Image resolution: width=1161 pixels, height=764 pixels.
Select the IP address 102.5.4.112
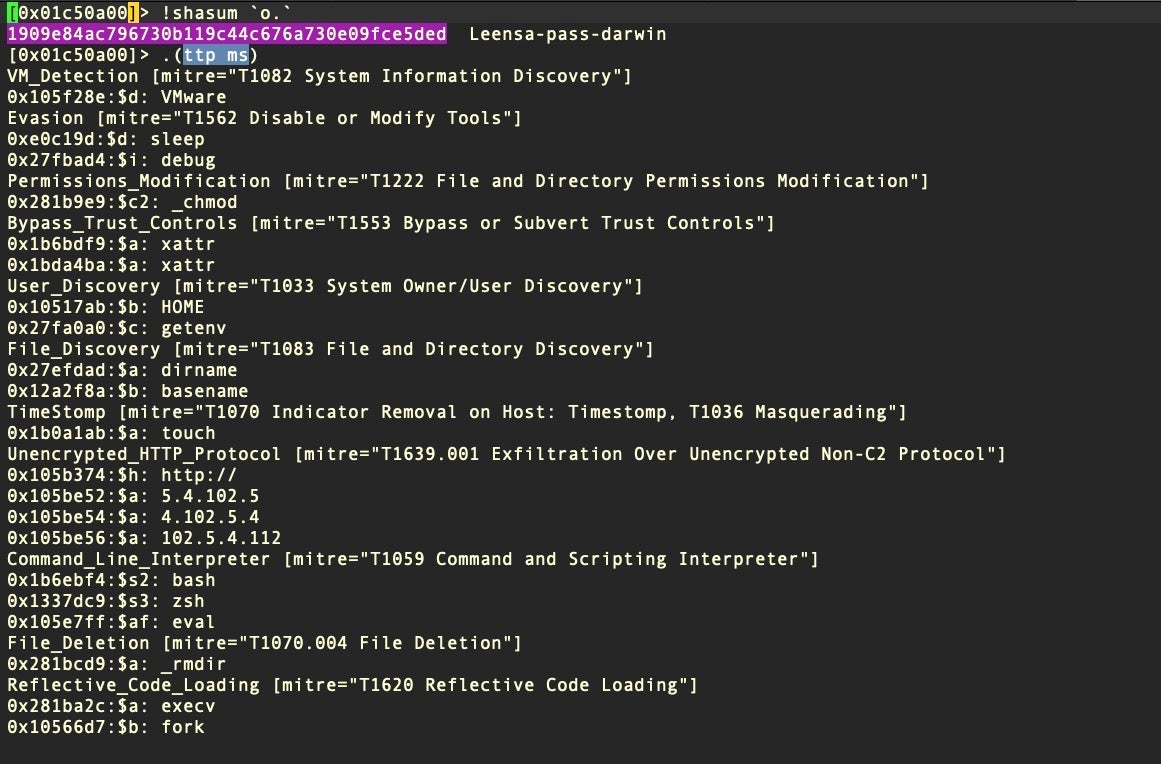pyautogui.click(x=220, y=538)
